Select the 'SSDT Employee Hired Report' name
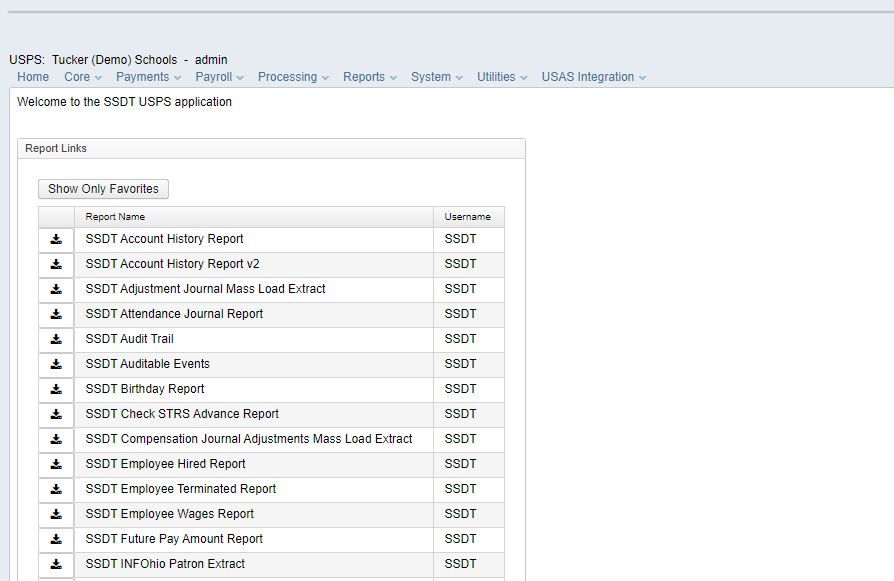 [x=165, y=464]
